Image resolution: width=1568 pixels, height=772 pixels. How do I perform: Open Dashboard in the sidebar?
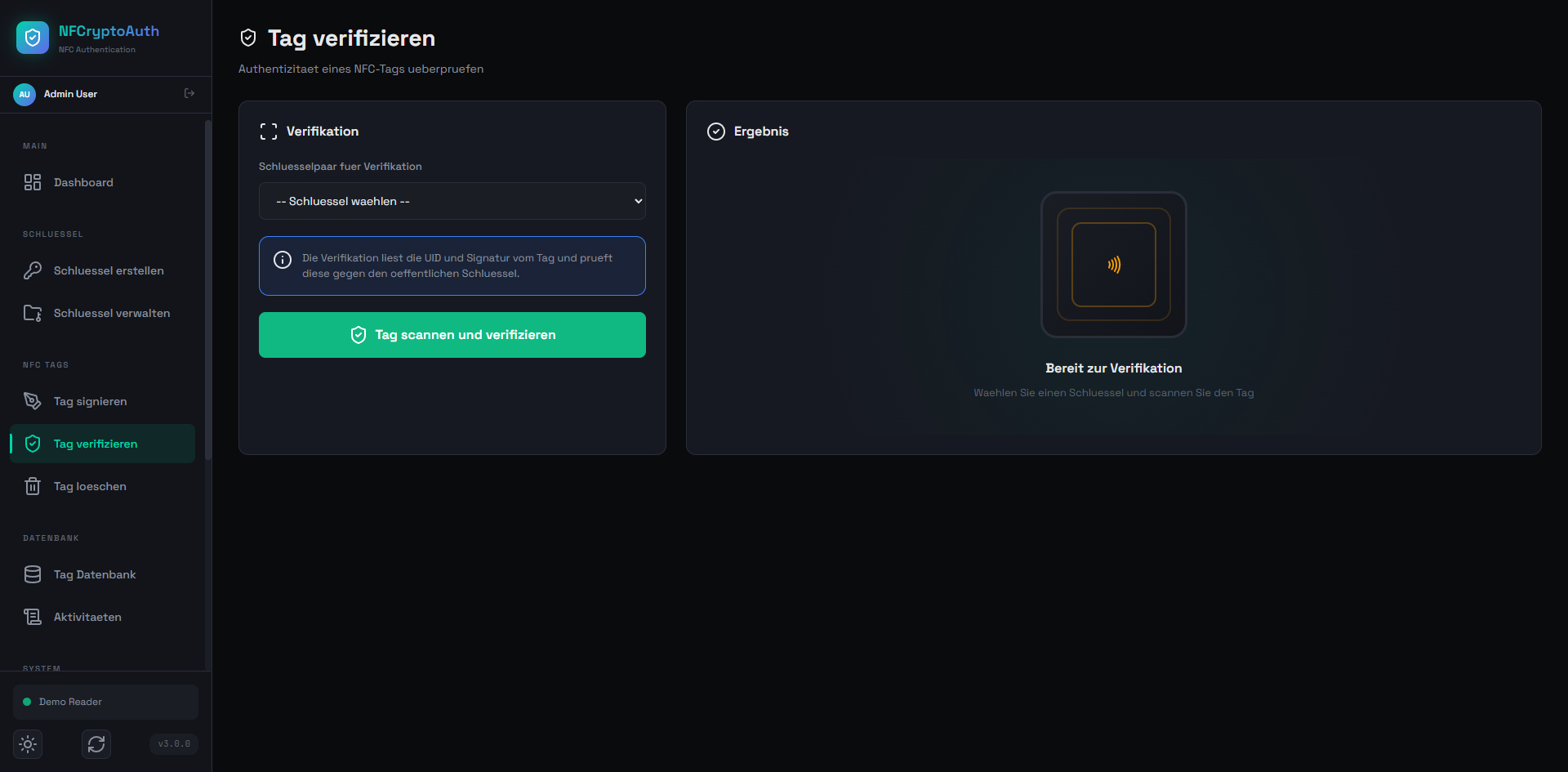click(x=83, y=182)
